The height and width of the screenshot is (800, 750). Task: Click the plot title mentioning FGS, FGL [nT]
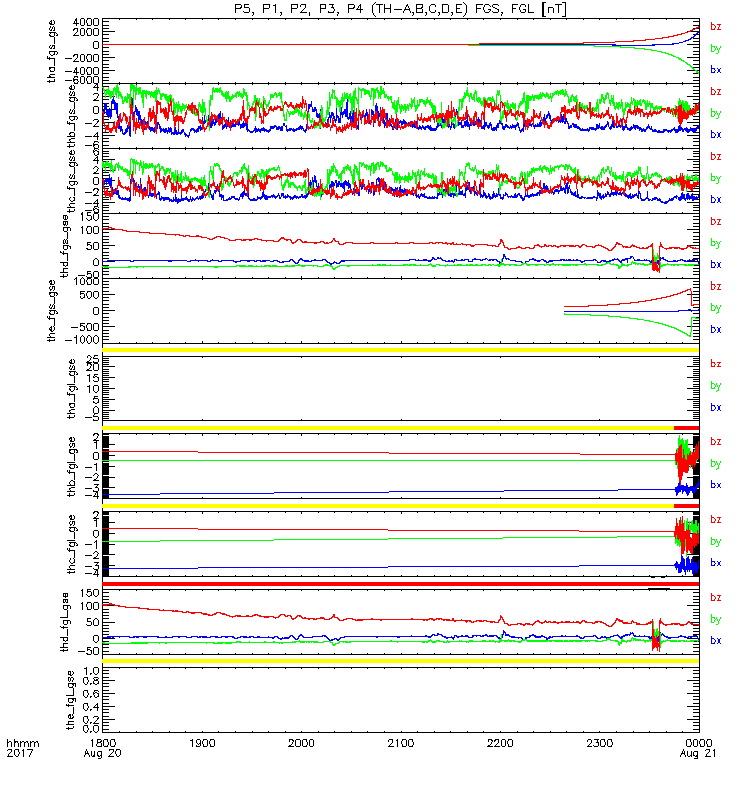400,9
